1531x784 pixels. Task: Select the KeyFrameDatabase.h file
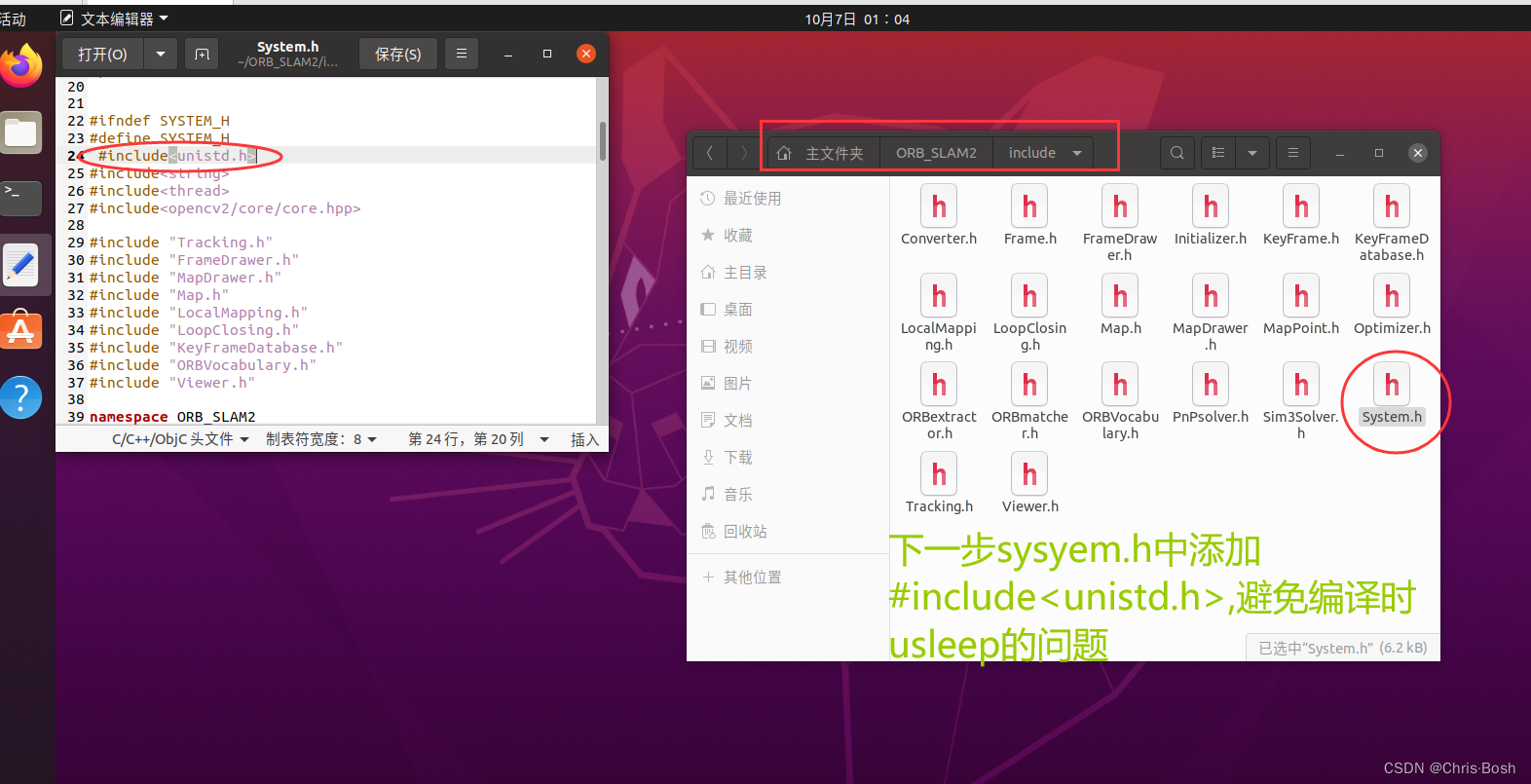(1392, 223)
